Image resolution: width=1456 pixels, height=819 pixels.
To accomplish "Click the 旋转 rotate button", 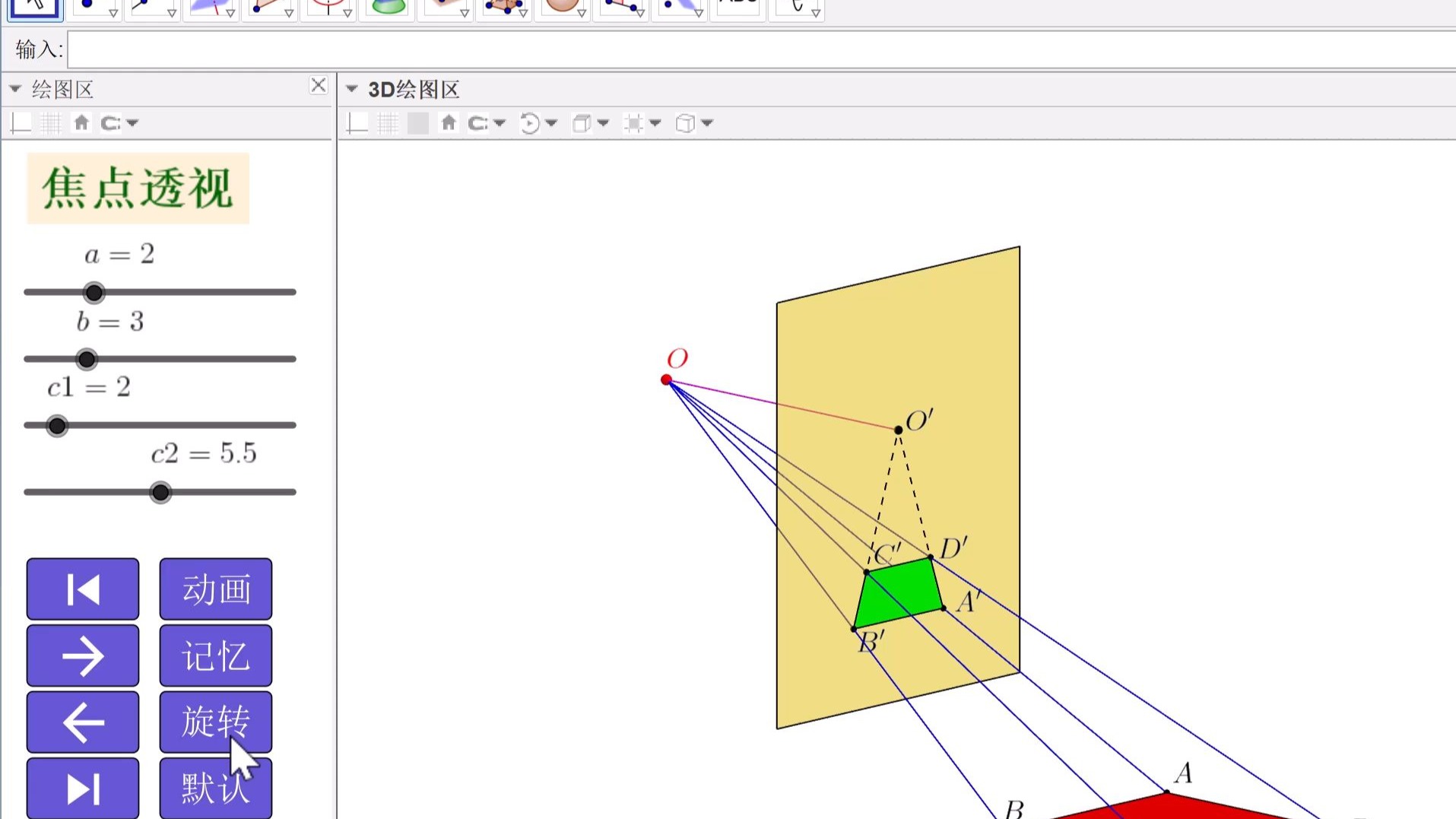I will pyautogui.click(x=216, y=722).
